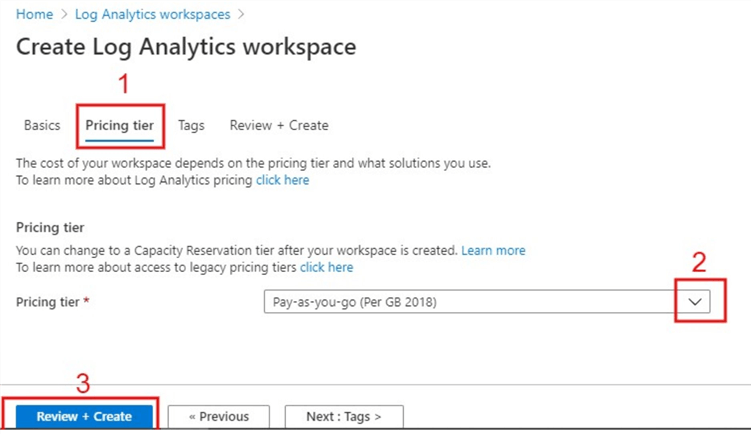Open Learn more about Capacity Reservation
This screenshot has width=751, height=434.
pyautogui.click(x=493, y=251)
